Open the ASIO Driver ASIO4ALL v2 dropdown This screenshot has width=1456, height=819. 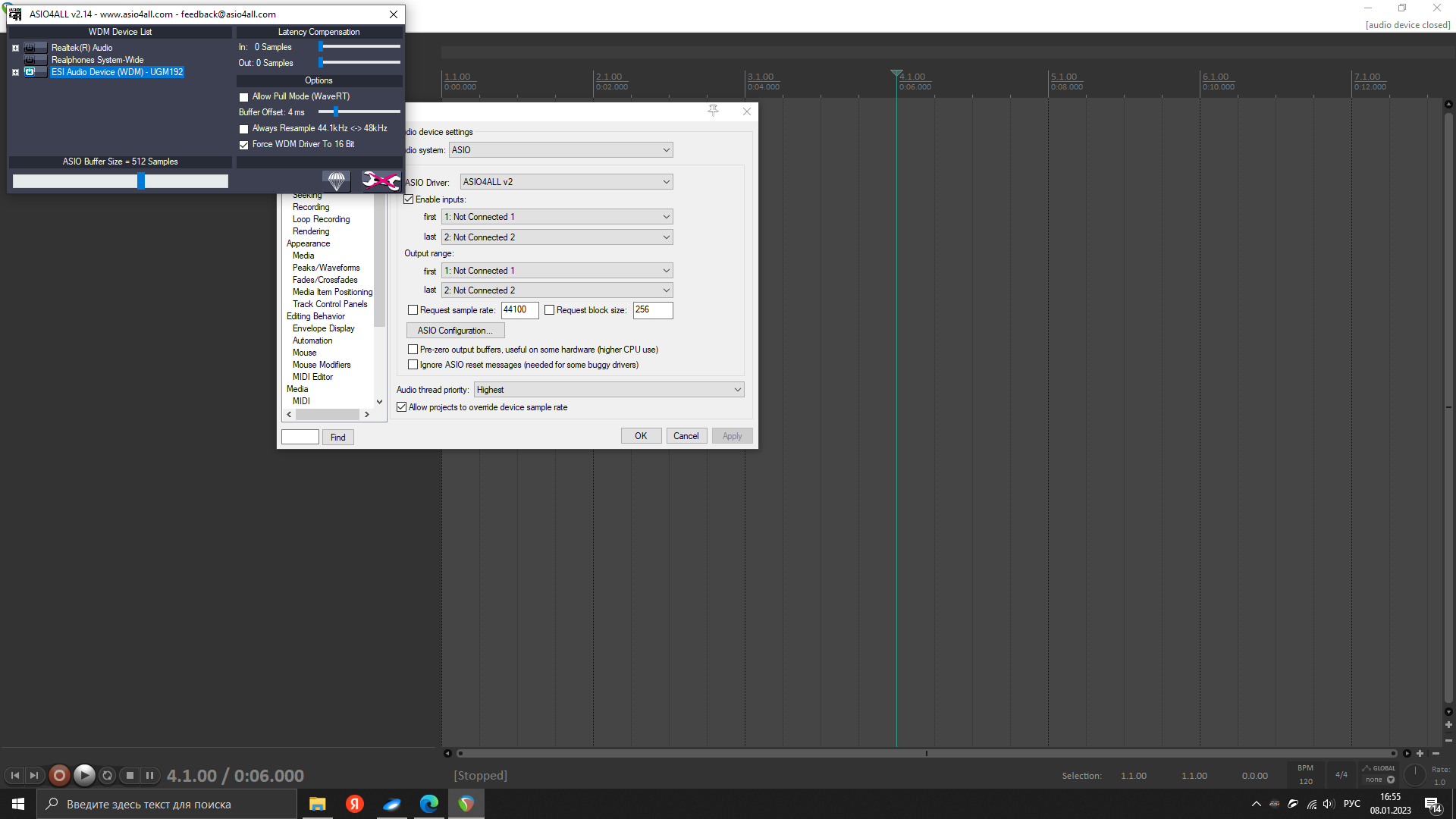566,182
